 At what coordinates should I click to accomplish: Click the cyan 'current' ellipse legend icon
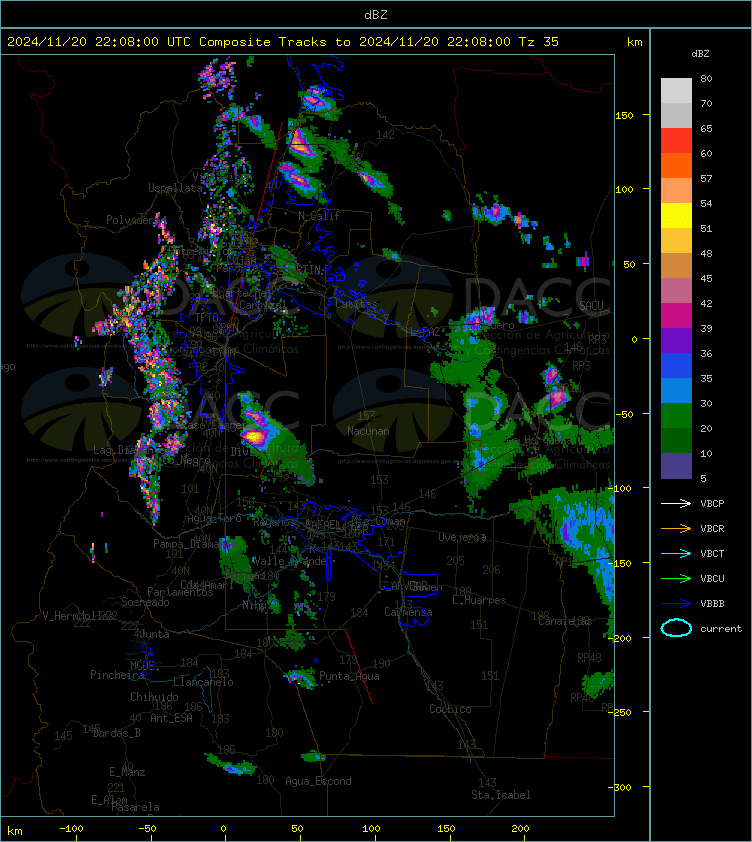(x=676, y=628)
